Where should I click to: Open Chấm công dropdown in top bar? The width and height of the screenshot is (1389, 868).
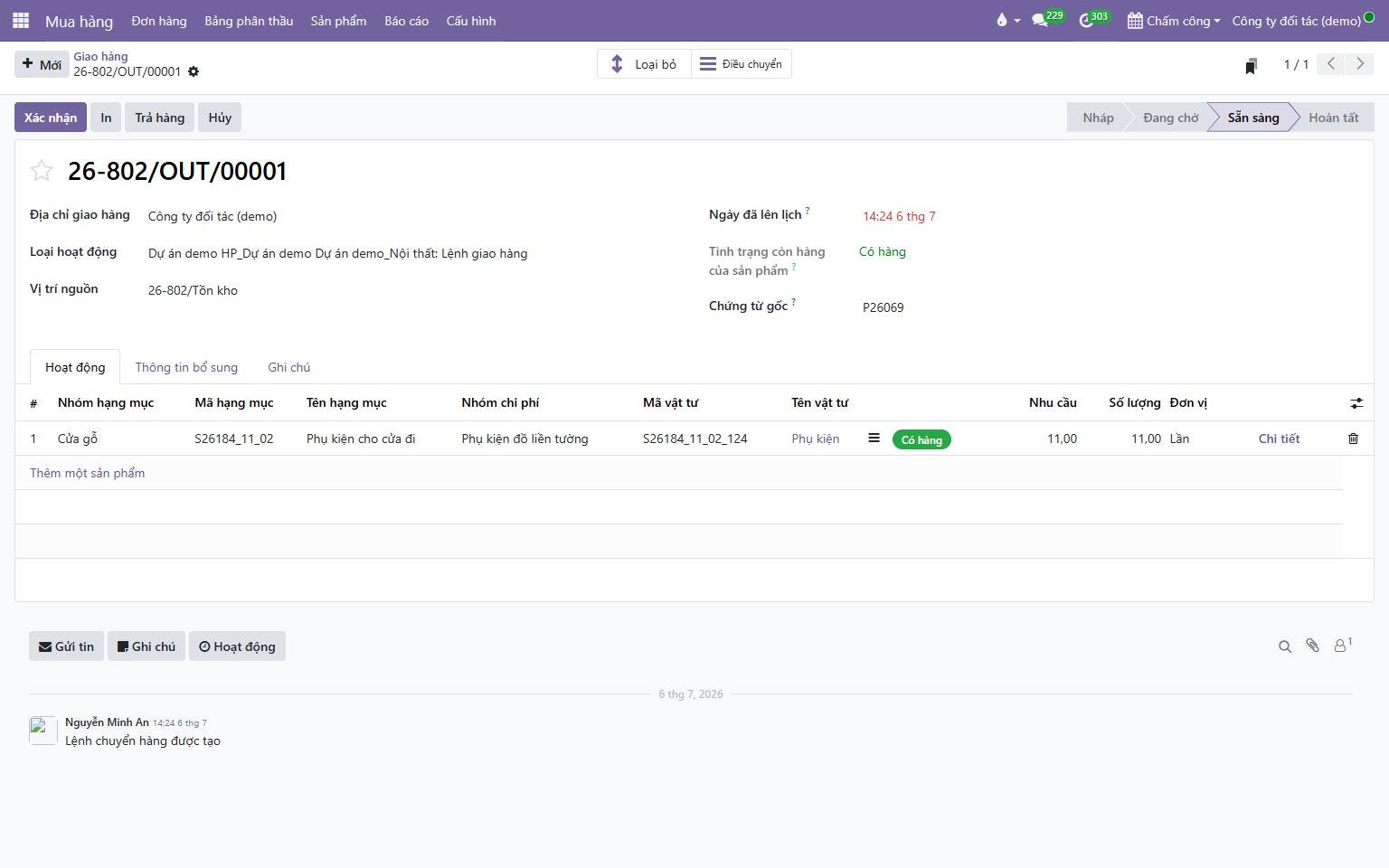[x=1174, y=21]
